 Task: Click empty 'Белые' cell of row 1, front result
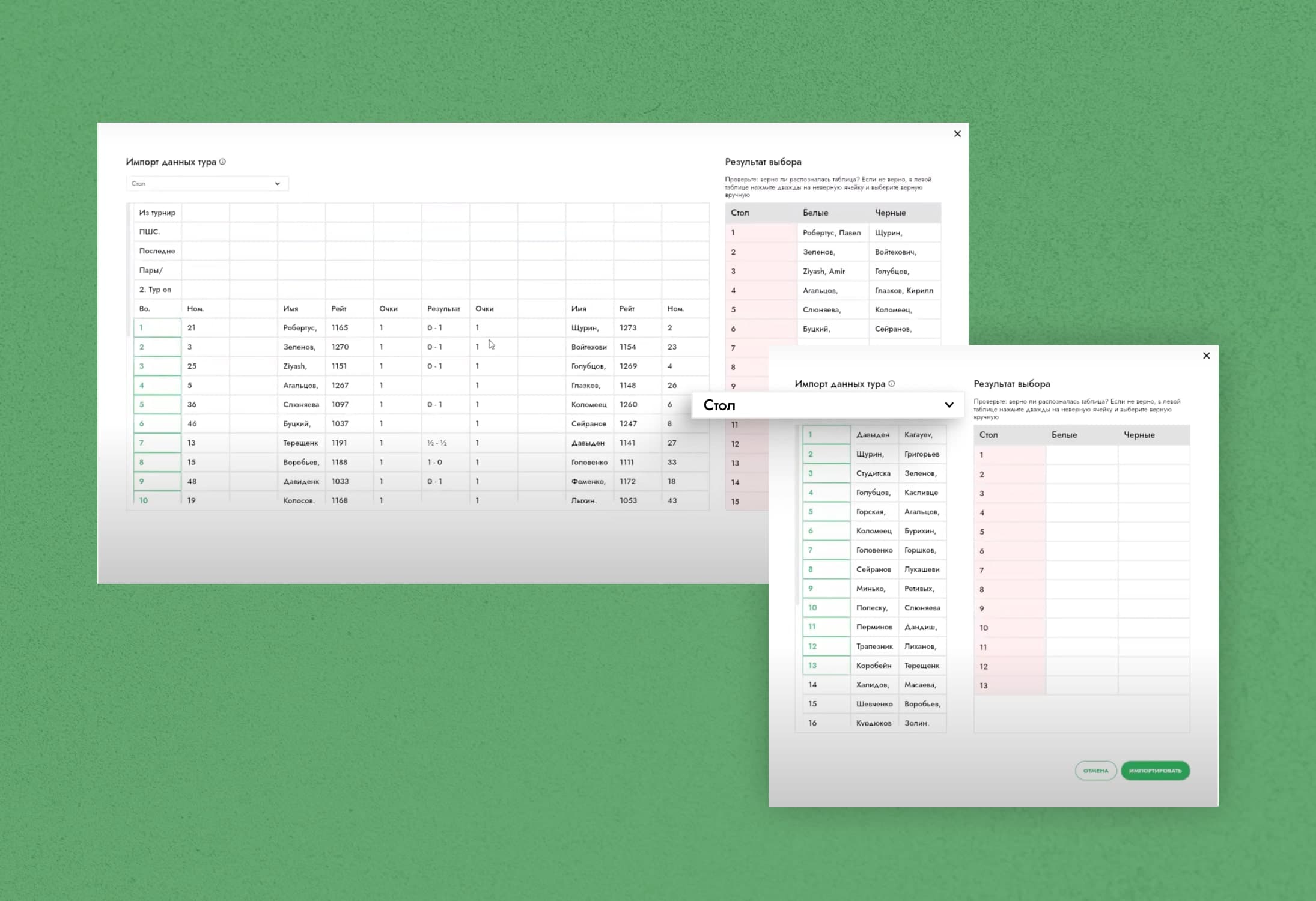pos(1082,455)
